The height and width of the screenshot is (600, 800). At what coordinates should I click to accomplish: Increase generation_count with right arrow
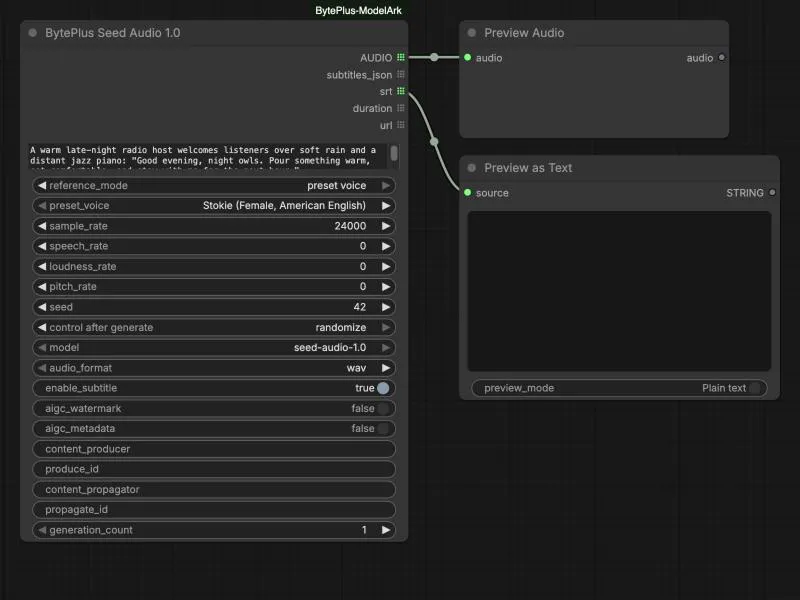(x=386, y=530)
